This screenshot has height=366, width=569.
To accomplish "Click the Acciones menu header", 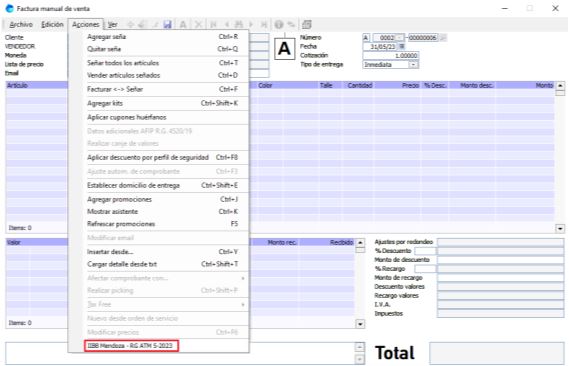I will click(86, 25).
